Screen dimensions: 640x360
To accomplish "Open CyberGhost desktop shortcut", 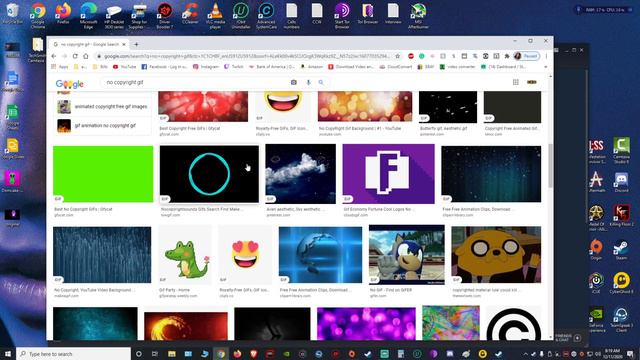I will pyautogui.click(x=621, y=283).
